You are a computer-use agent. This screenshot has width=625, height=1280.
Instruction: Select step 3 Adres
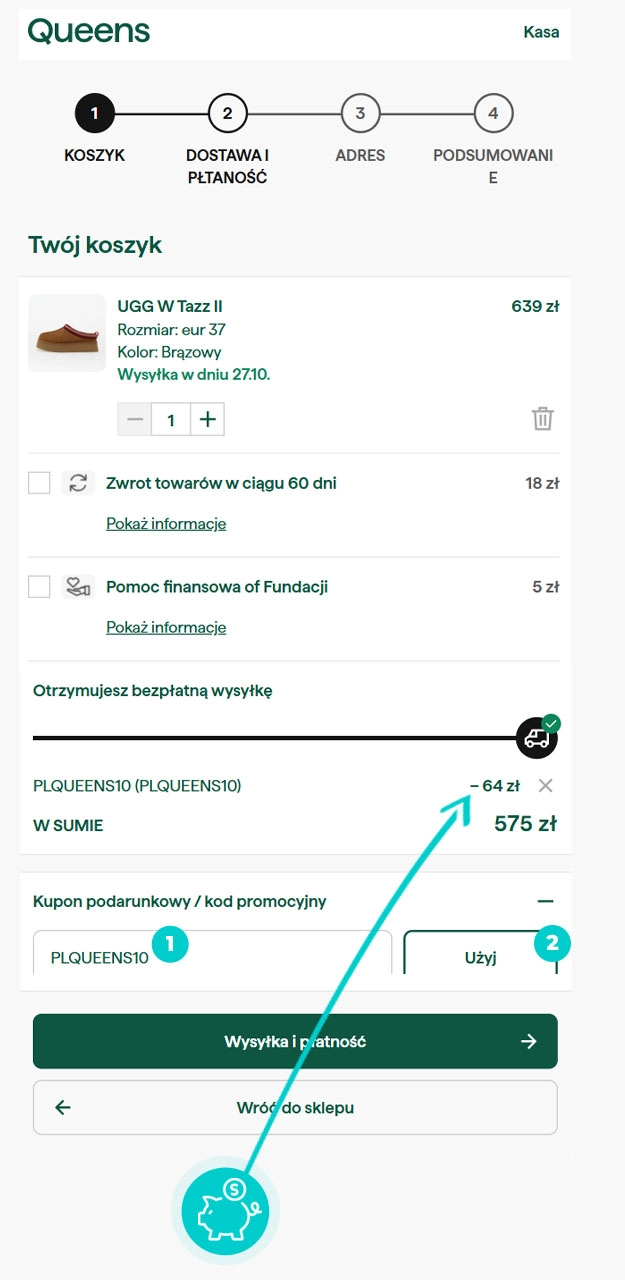[360, 113]
